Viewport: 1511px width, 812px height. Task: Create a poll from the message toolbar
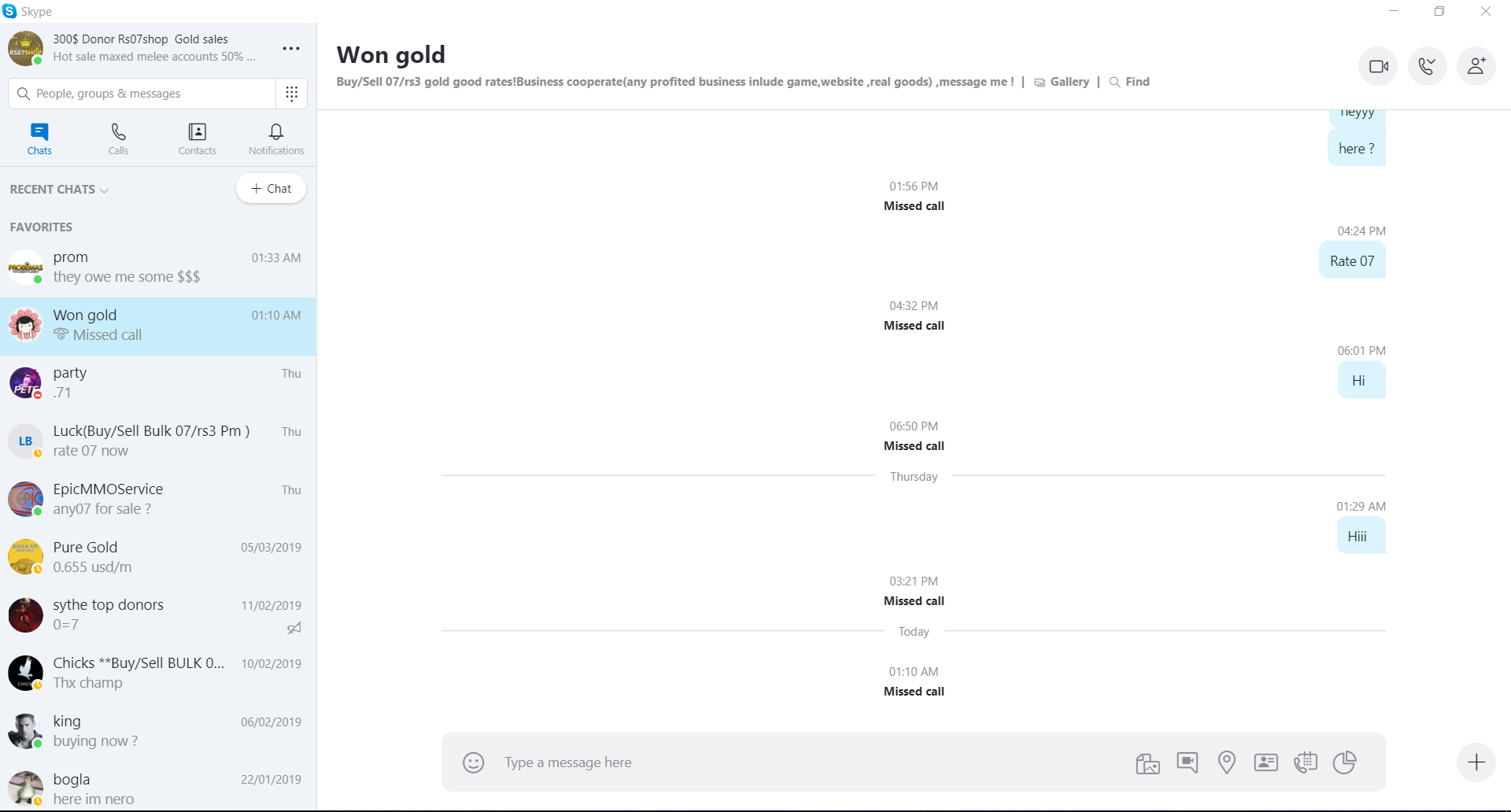1344,762
